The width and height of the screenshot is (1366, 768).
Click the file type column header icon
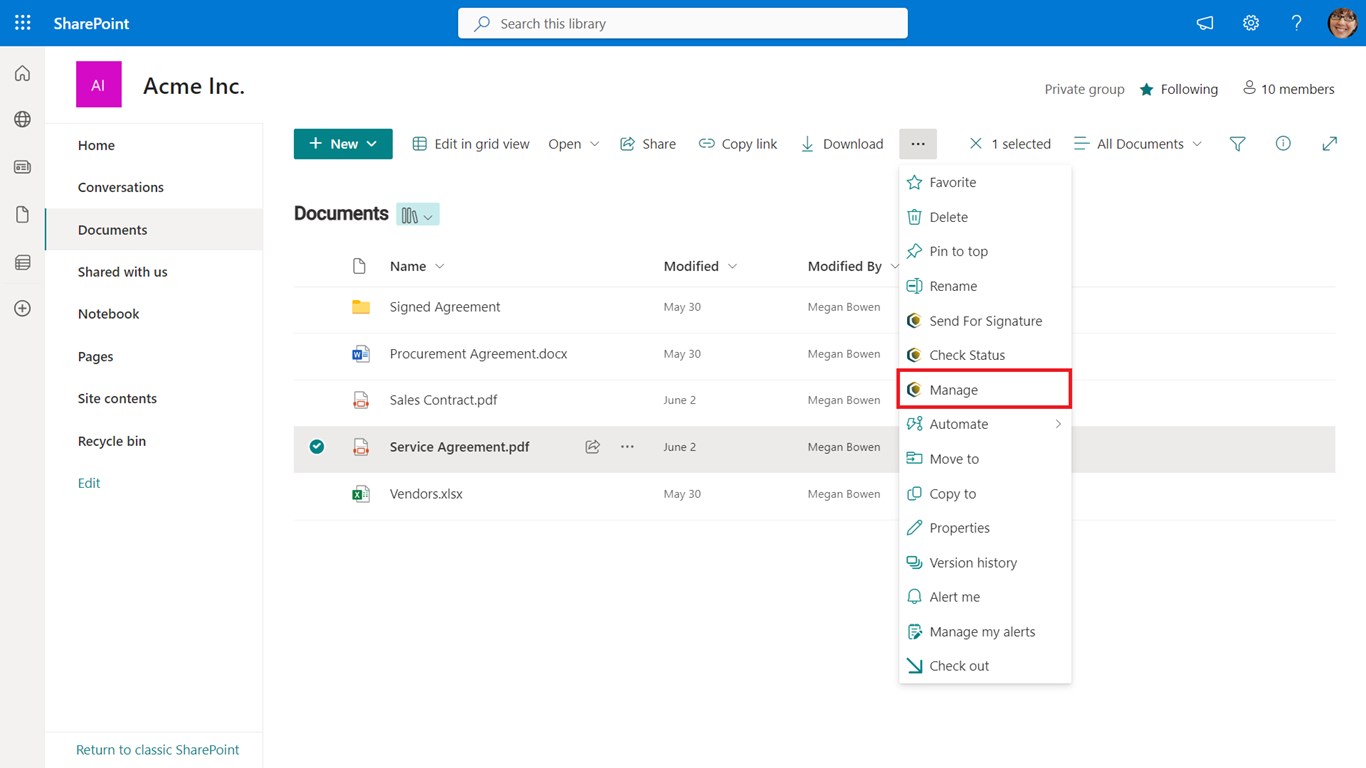click(360, 266)
